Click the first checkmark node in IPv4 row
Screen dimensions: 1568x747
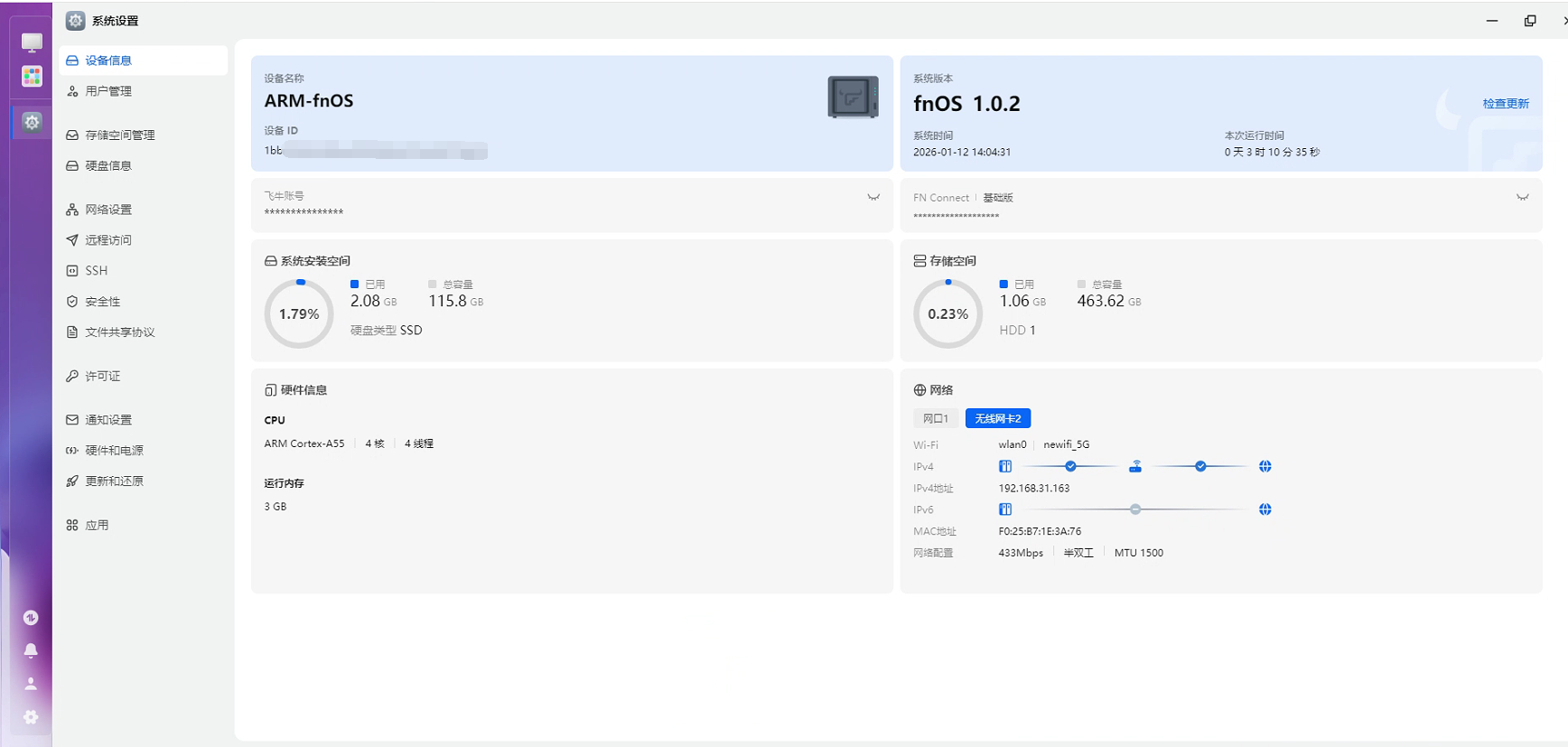point(1070,467)
